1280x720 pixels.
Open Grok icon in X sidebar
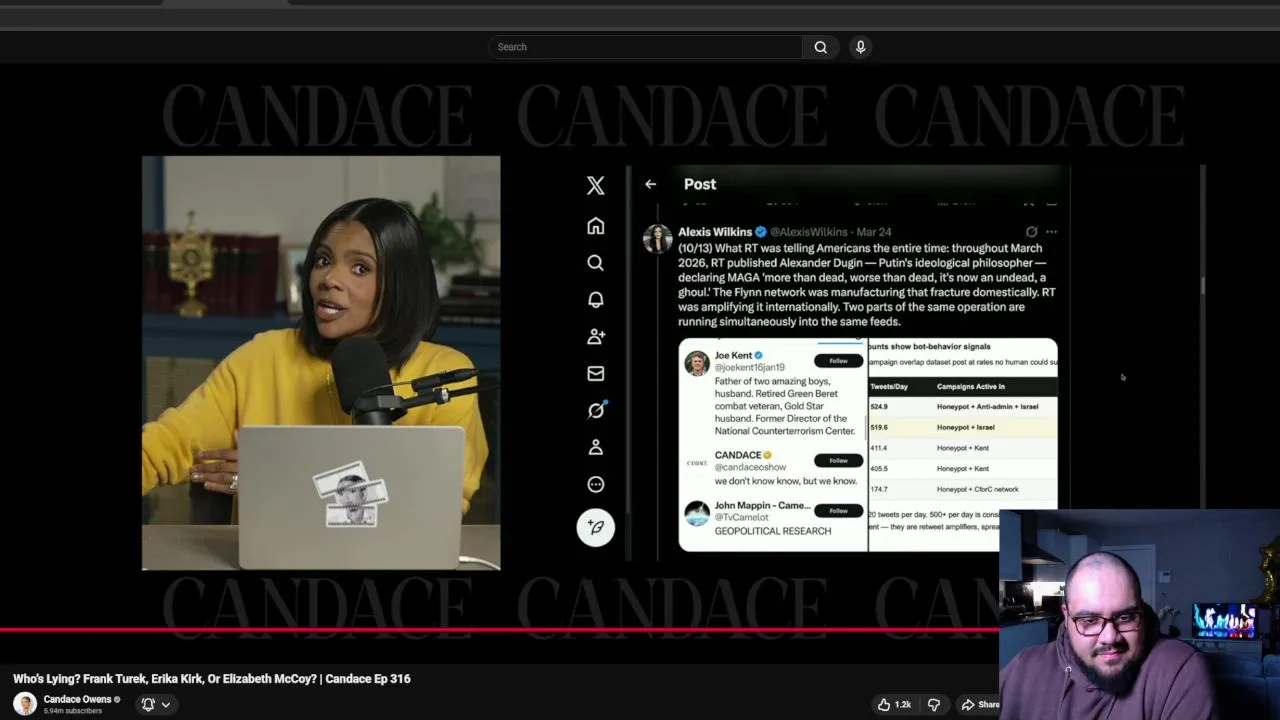tap(596, 410)
